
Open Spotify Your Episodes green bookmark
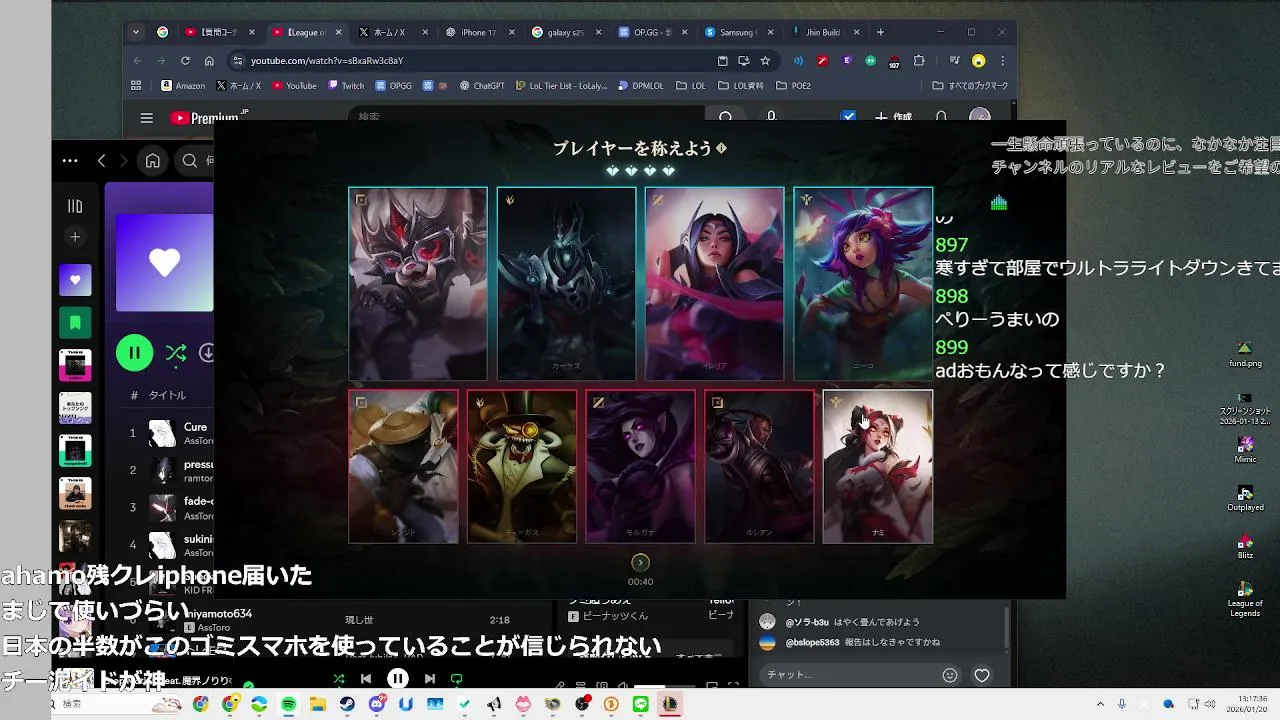(x=75, y=322)
